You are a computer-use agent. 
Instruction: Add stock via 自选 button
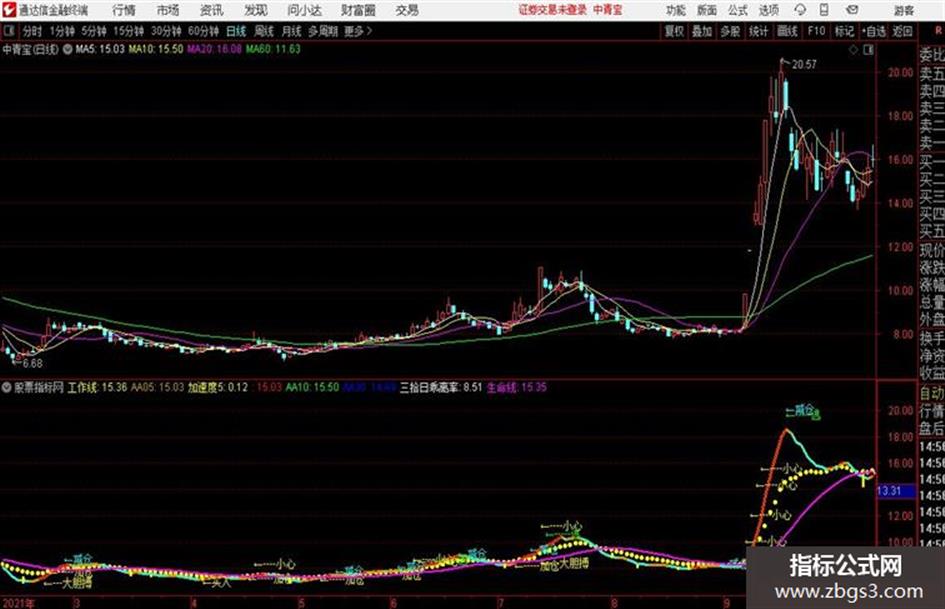pos(873,31)
